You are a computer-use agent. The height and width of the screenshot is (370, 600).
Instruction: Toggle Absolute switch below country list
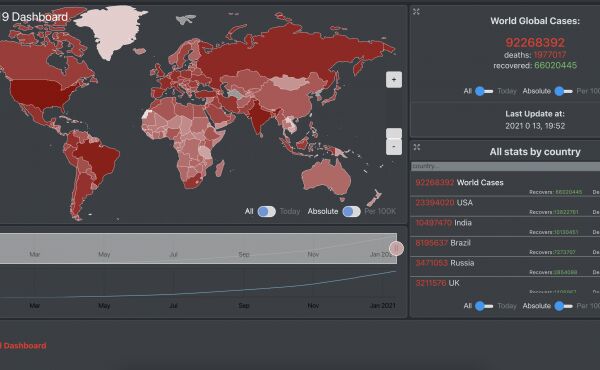[x=564, y=306]
